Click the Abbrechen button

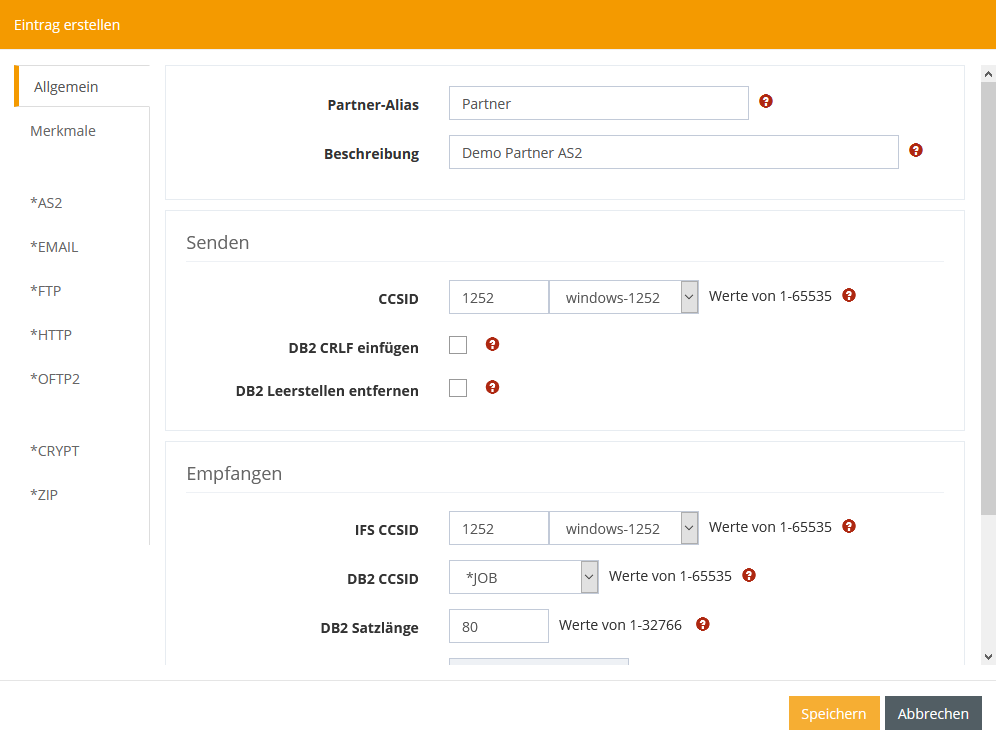(933, 713)
